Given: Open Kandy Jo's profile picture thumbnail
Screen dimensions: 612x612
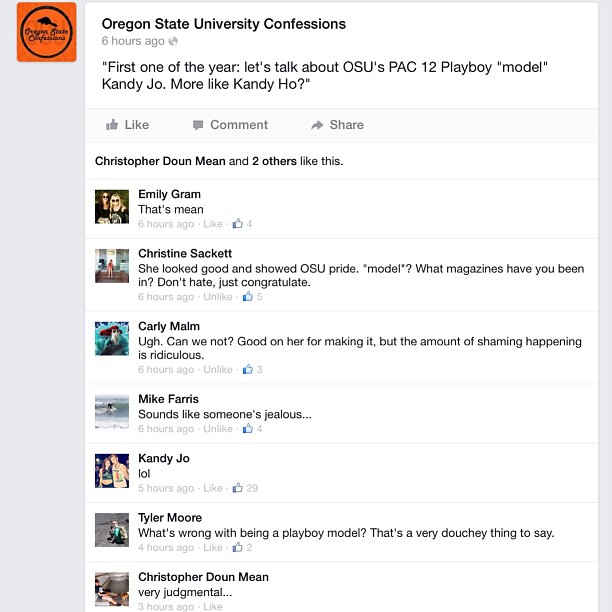Looking at the screenshot, I should pos(112,470).
